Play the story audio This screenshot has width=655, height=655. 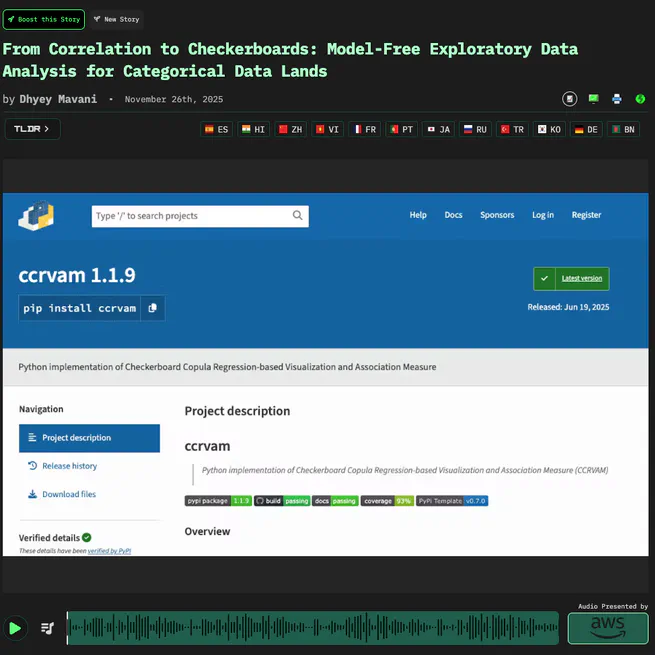coord(15,628)
